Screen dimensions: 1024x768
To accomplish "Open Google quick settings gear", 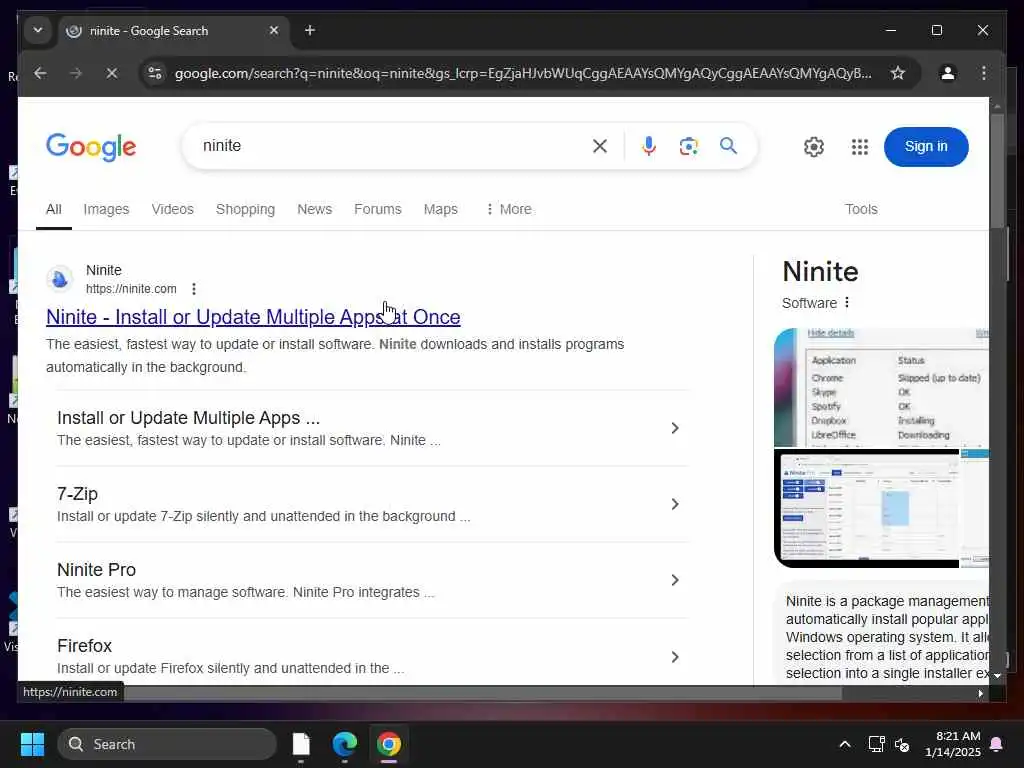I will [x=814, y=147].
